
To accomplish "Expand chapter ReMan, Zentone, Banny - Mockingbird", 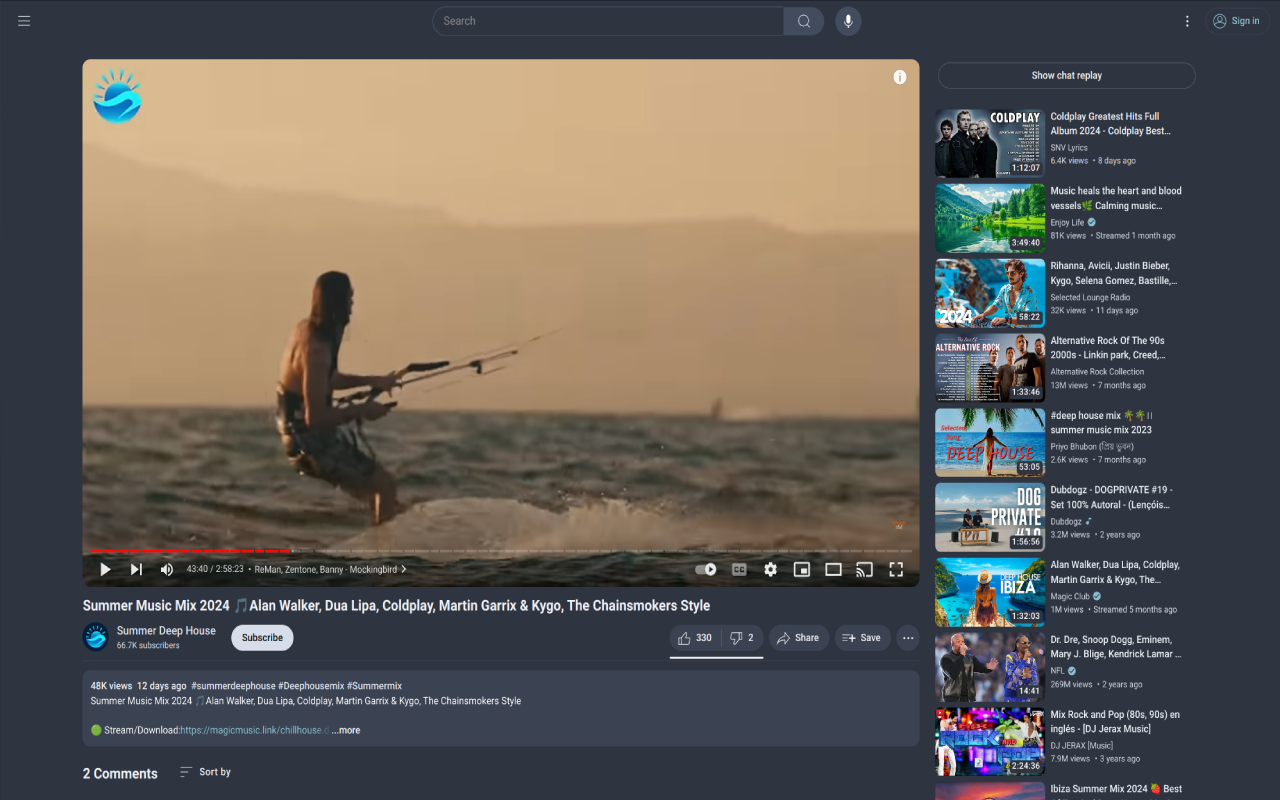I will [331, 569].
